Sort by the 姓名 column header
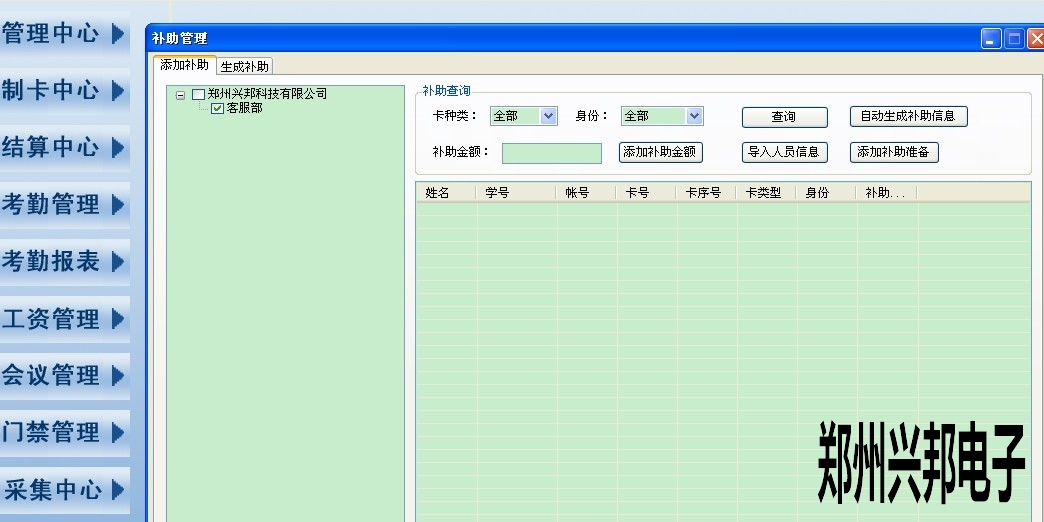1044x522 pixels. pyautogui.click(x=446, y=192)
